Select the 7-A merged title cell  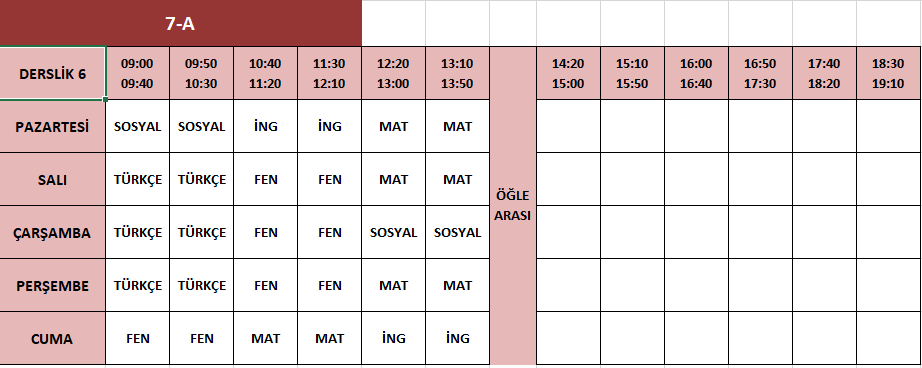[181, 24]
